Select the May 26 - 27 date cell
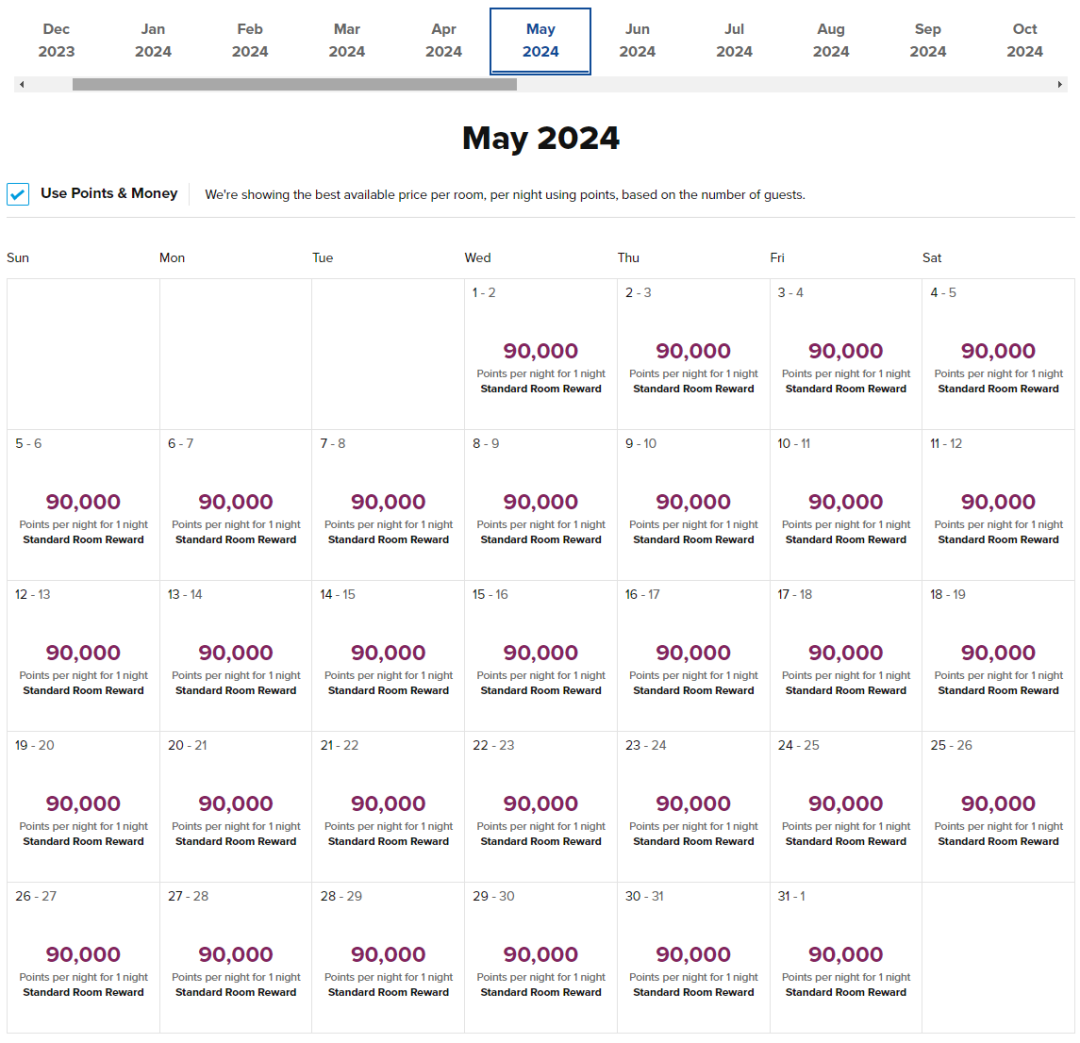 [x=83, y=958]
